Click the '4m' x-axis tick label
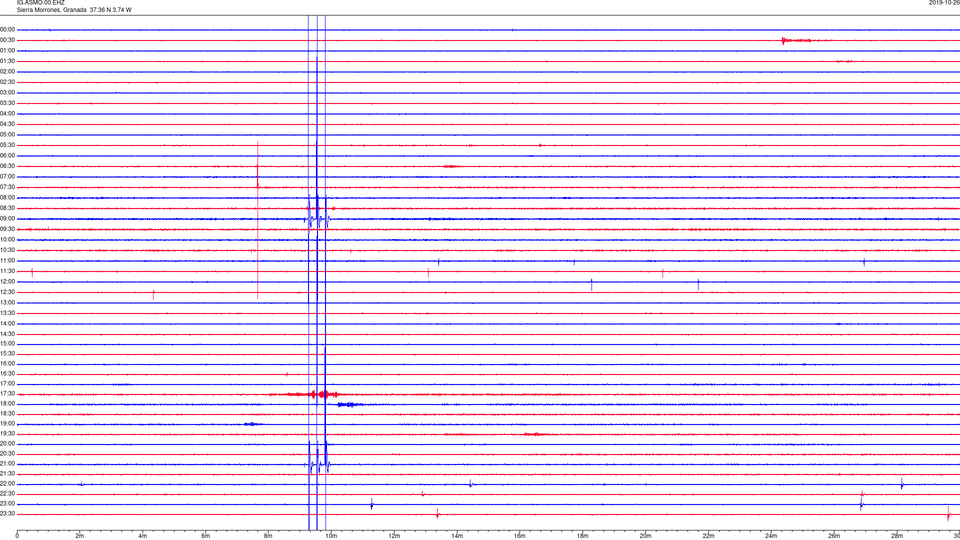 [x=143, y=536]
